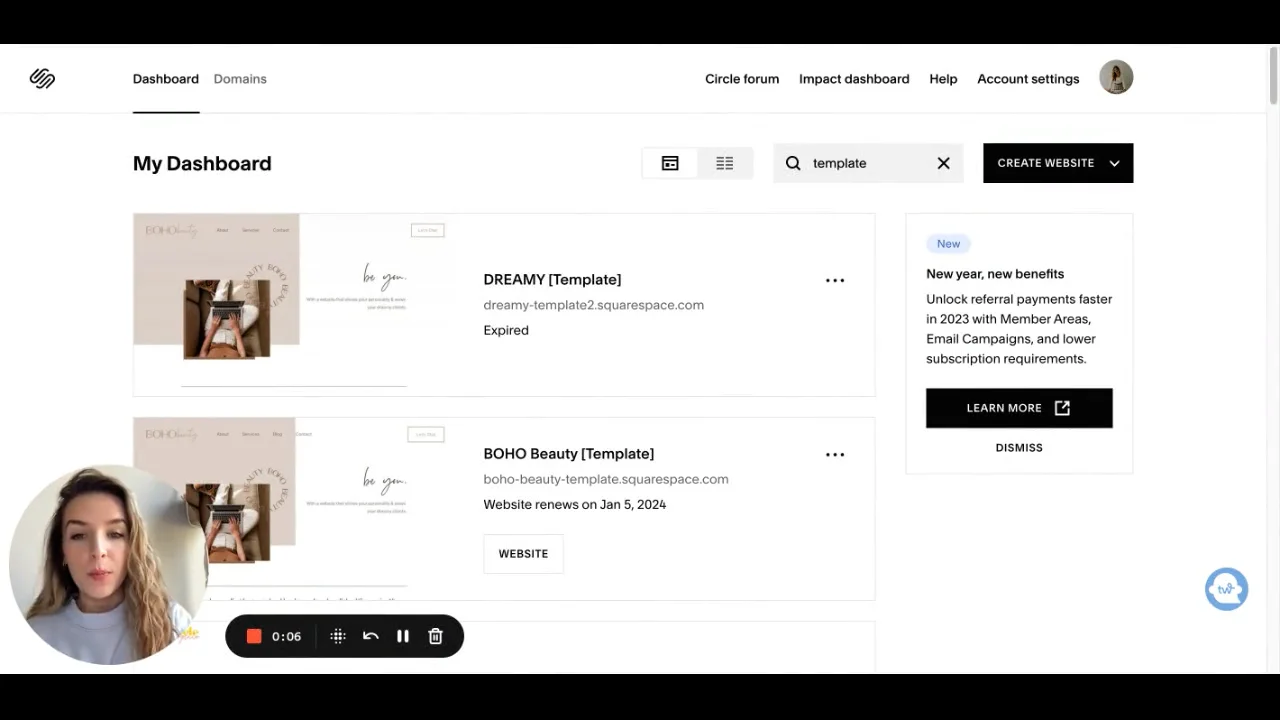This screenshot has height=720, width=1280.
Task: Select the Dashboard tab
Action: 166,79
